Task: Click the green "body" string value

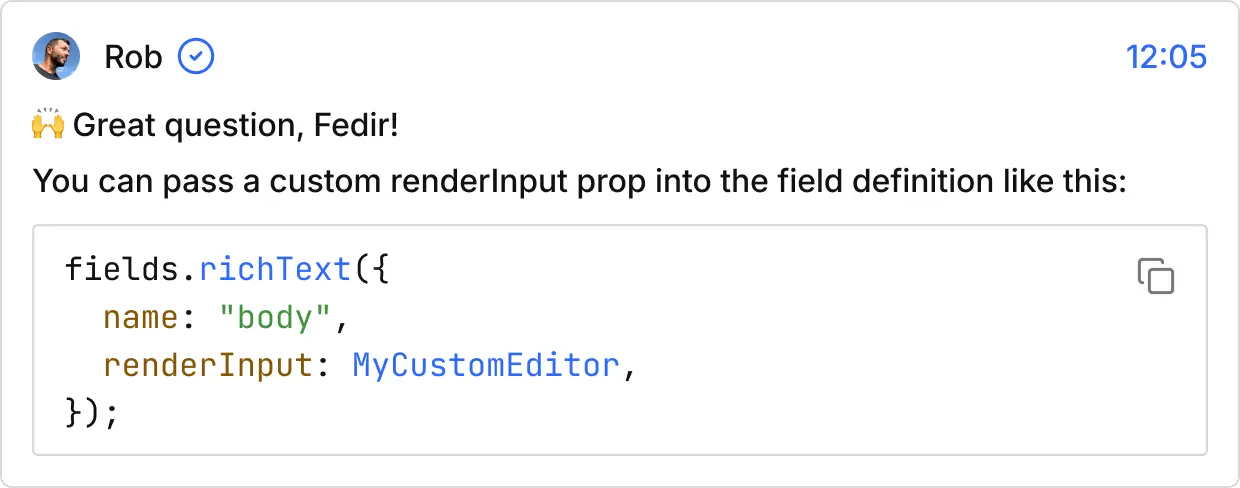Action: pos(277,319)
